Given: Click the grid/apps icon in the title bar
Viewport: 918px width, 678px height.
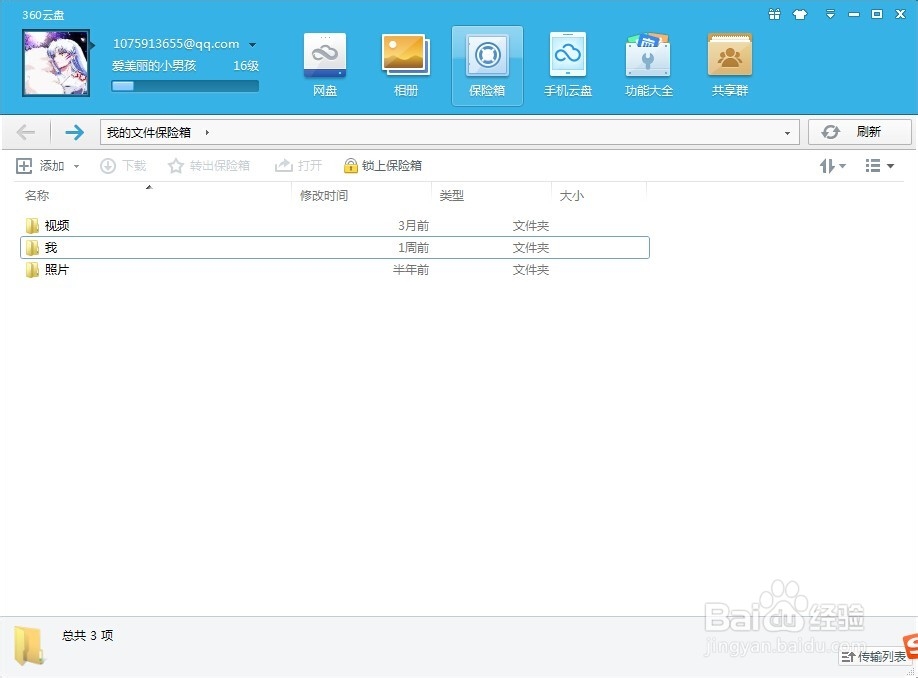Looking at the screenshot, I should pyautogui.click(x=776, y=14).
